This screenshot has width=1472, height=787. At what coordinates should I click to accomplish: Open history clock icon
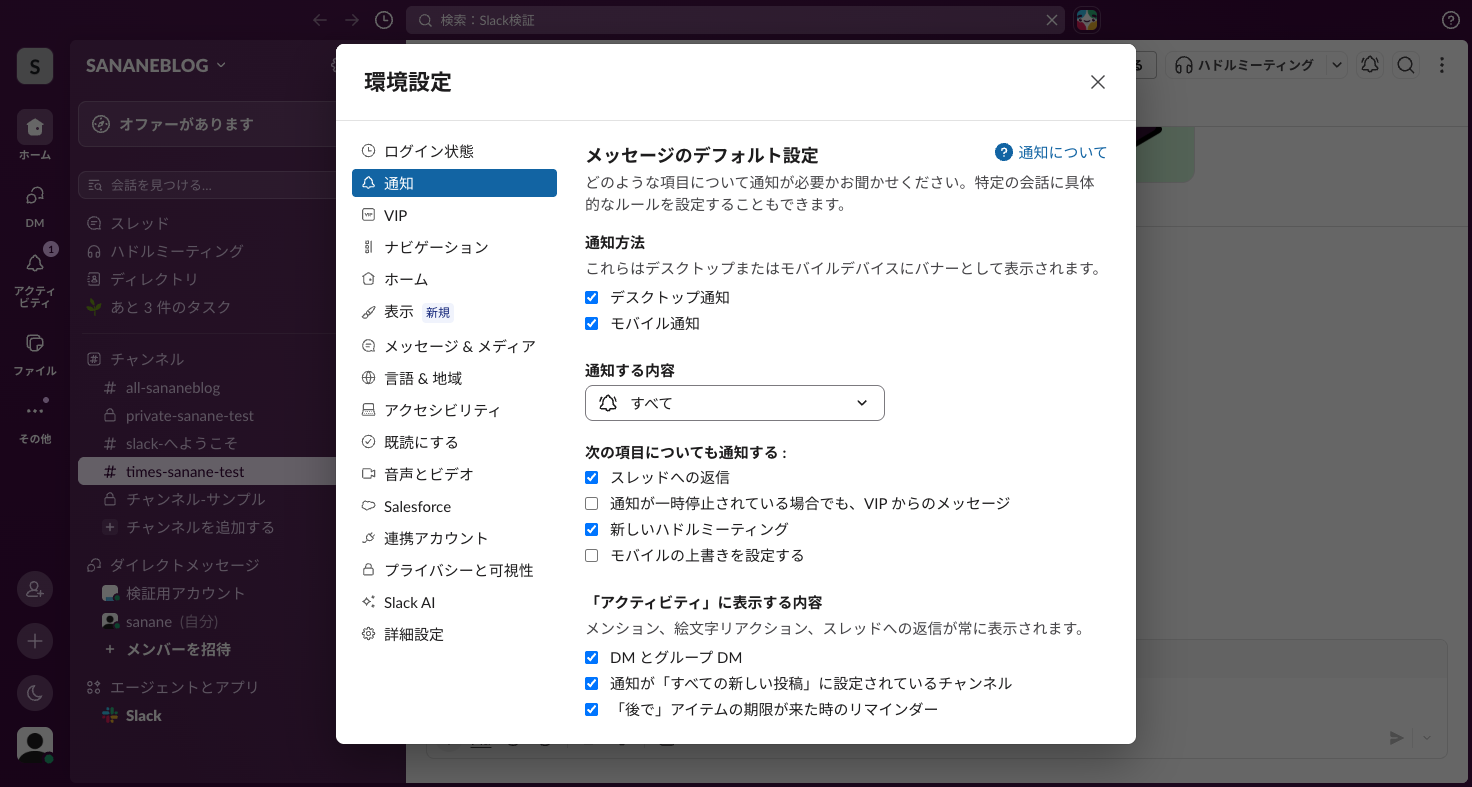tap(384, 20)
